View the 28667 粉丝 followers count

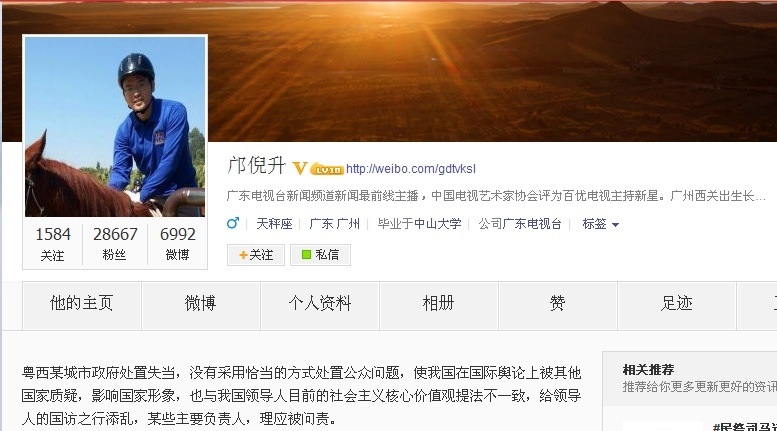115,243
